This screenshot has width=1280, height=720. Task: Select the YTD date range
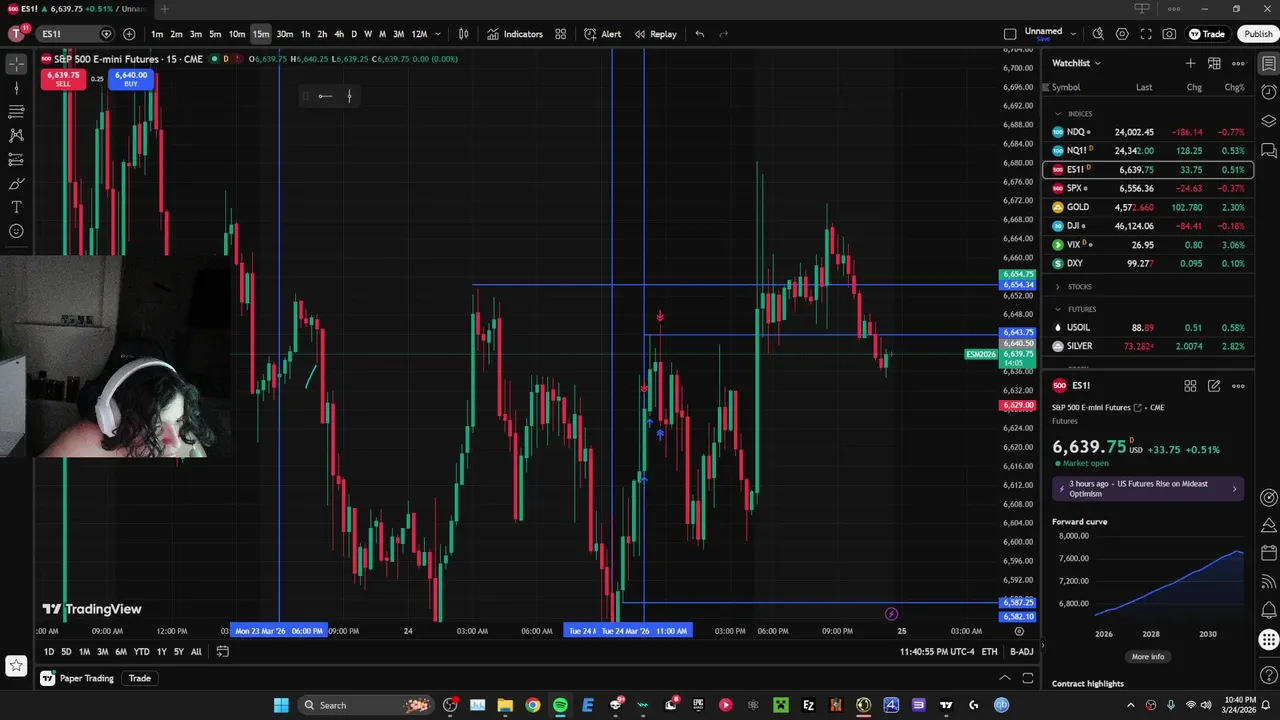tap(141, 652)
